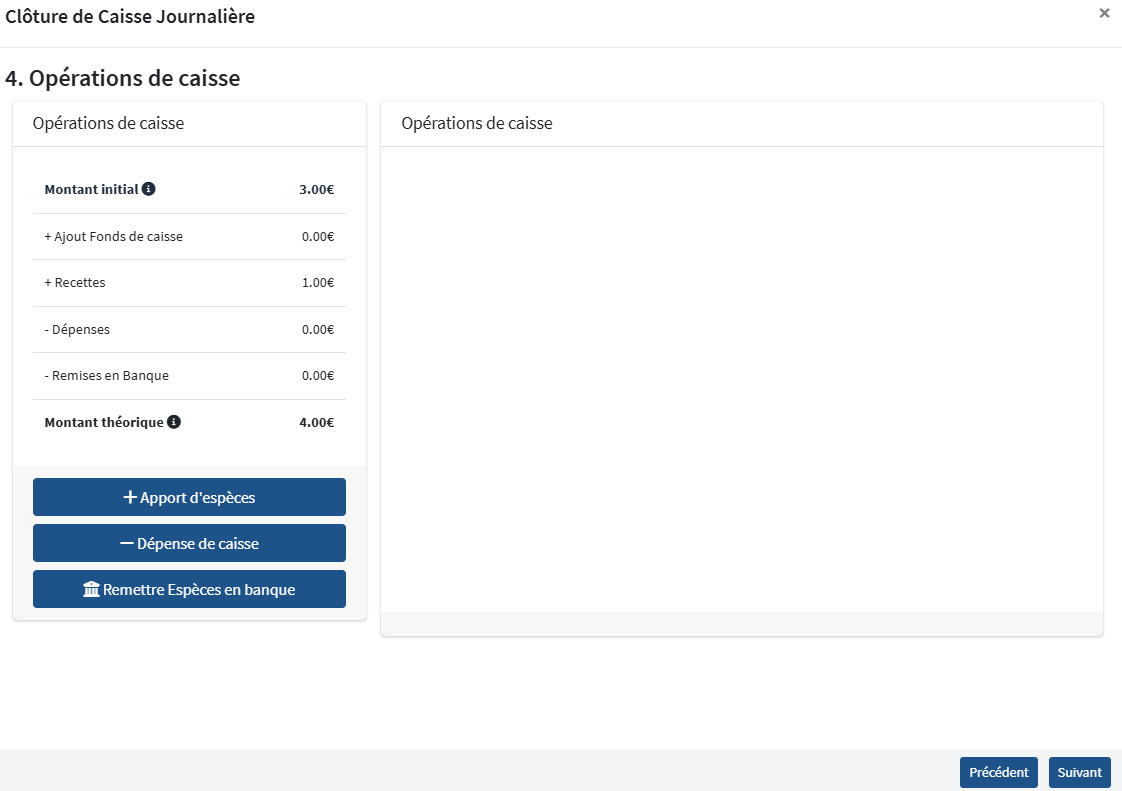Select the 4.00€ theoretical amount value

tap(316, 423)
